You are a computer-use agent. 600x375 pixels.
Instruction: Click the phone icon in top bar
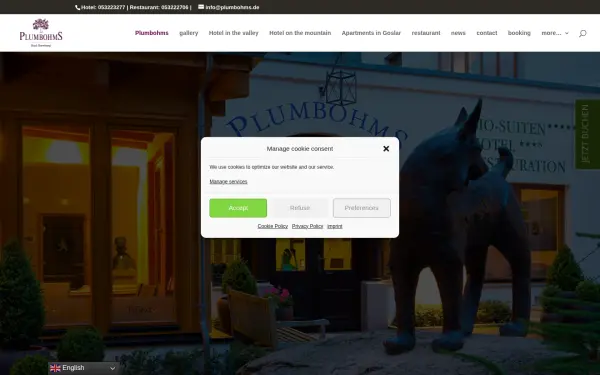(78, 7)
